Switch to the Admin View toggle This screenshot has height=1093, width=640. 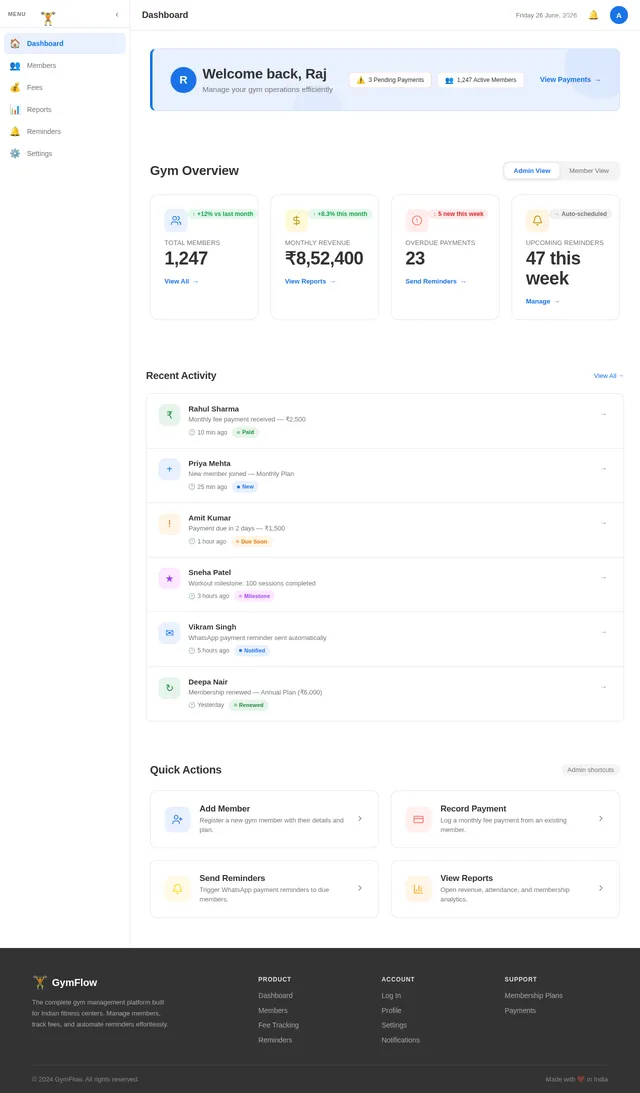(532, 171)
